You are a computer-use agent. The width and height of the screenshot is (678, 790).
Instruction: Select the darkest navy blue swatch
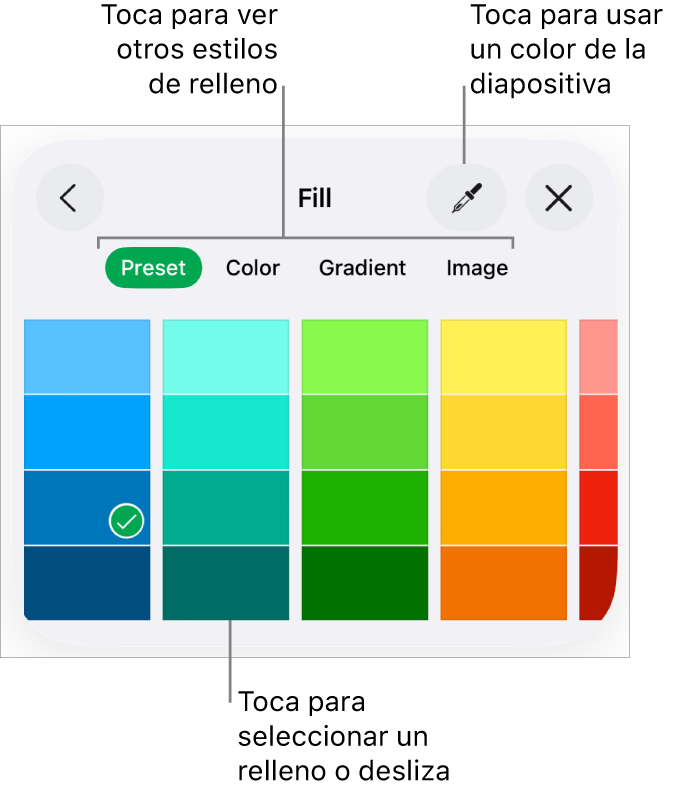tap(87, 583)
